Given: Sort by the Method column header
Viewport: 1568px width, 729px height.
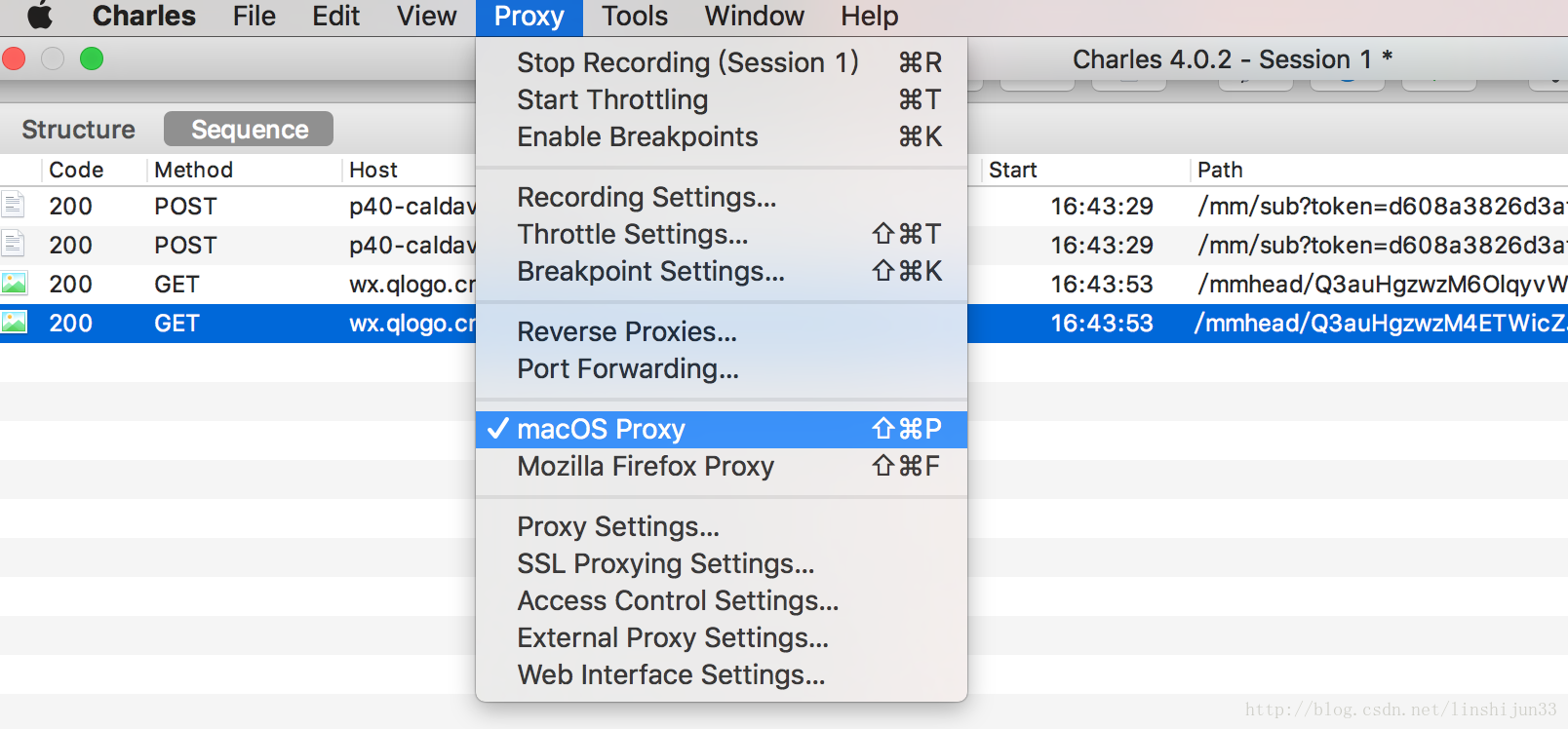Looking at the screenshot, I should [193, 170].
